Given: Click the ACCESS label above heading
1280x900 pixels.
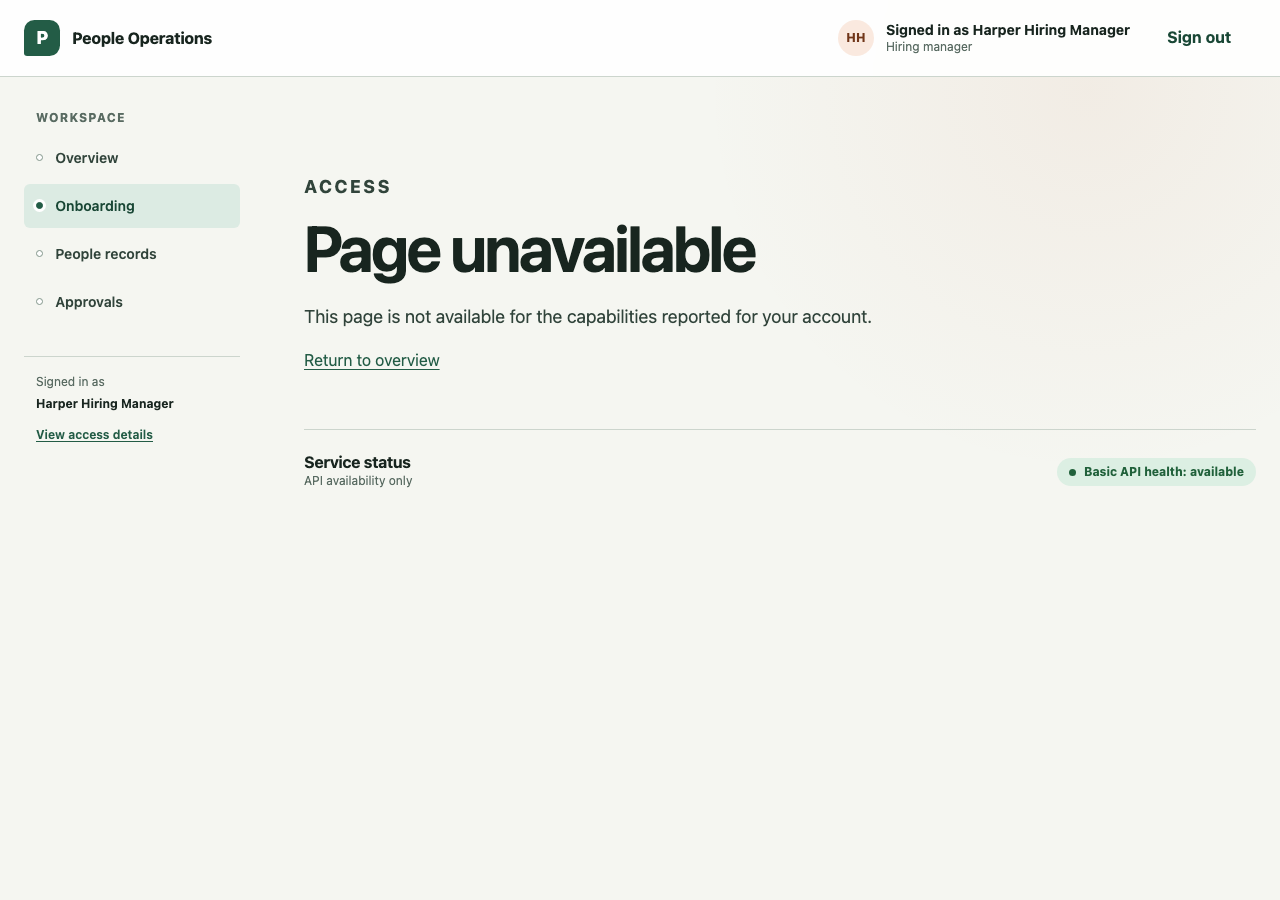Looking at the screenshot, I should [348, 187].
